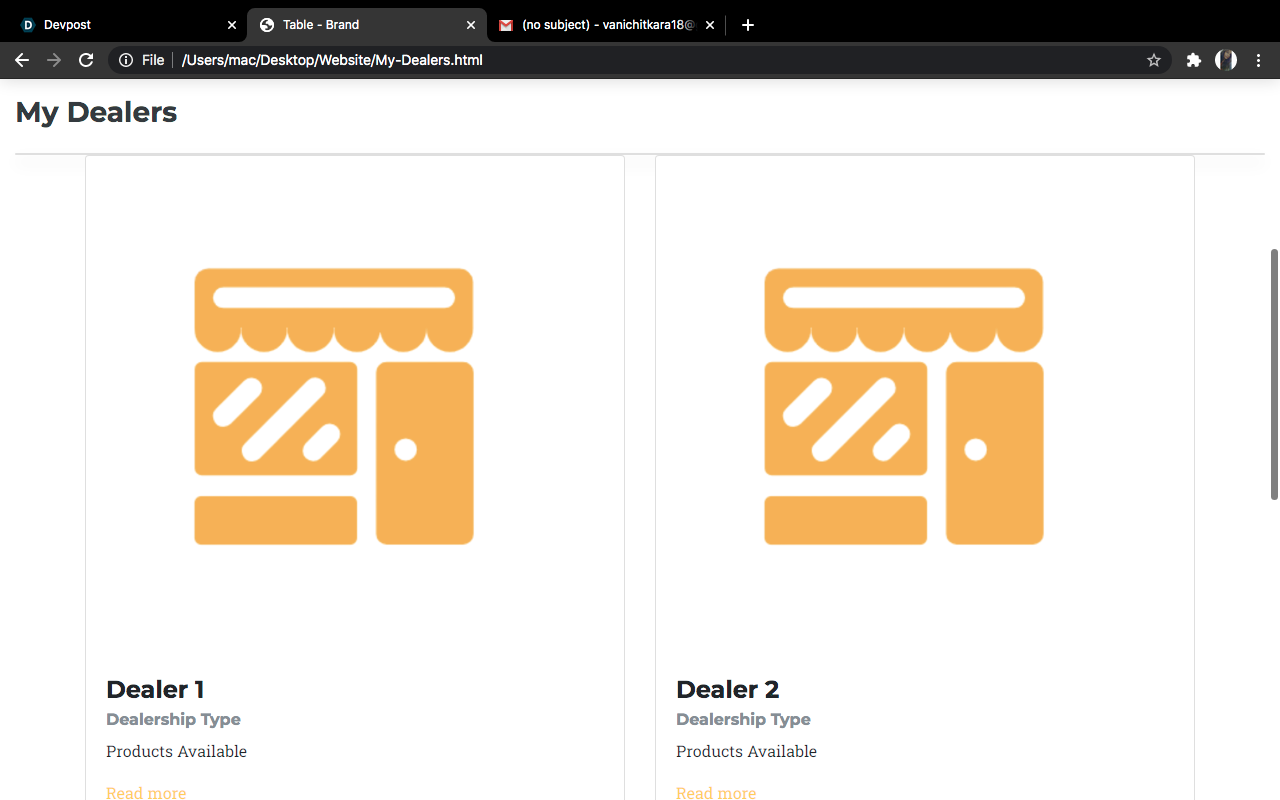This screenshot has height=800, width=1280.
Task: Switch to the Table - Brand tab
Action: click(350, 24)
